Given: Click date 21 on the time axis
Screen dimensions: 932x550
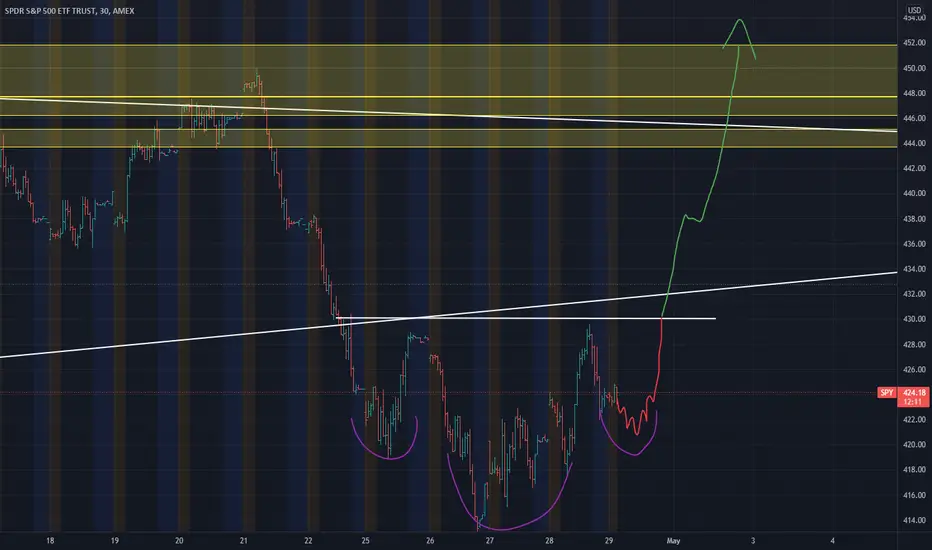Looking at the screenshot, I should [244, 540].
